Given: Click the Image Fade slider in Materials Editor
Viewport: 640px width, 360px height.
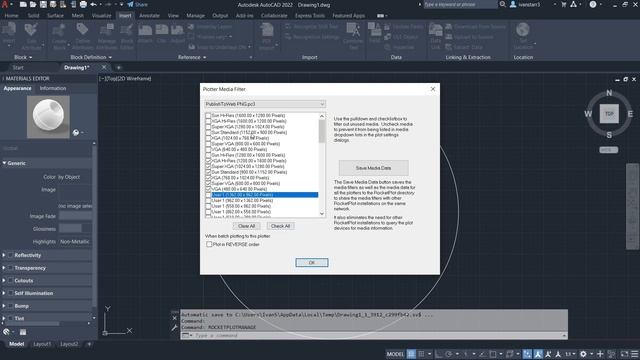Looking at the screenshot, I should [x=75, y=216].
